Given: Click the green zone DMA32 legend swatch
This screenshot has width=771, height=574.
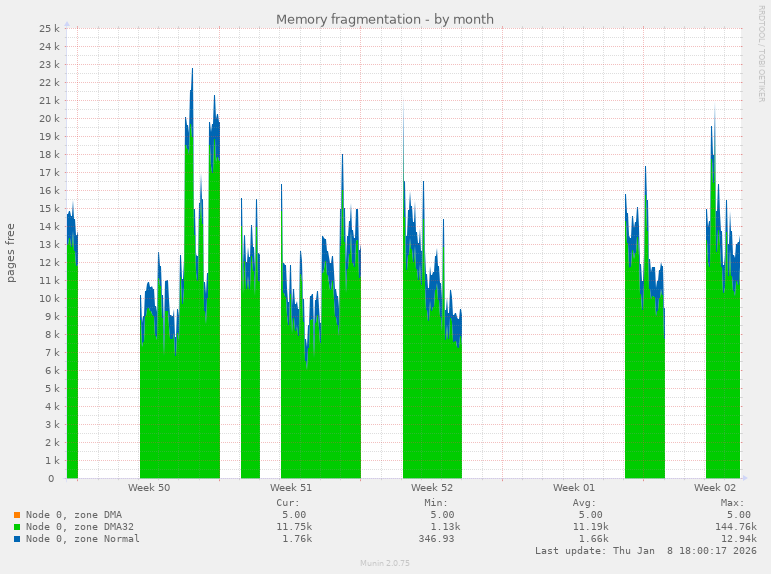Looking at the screenshot, I should coord(17,527).
